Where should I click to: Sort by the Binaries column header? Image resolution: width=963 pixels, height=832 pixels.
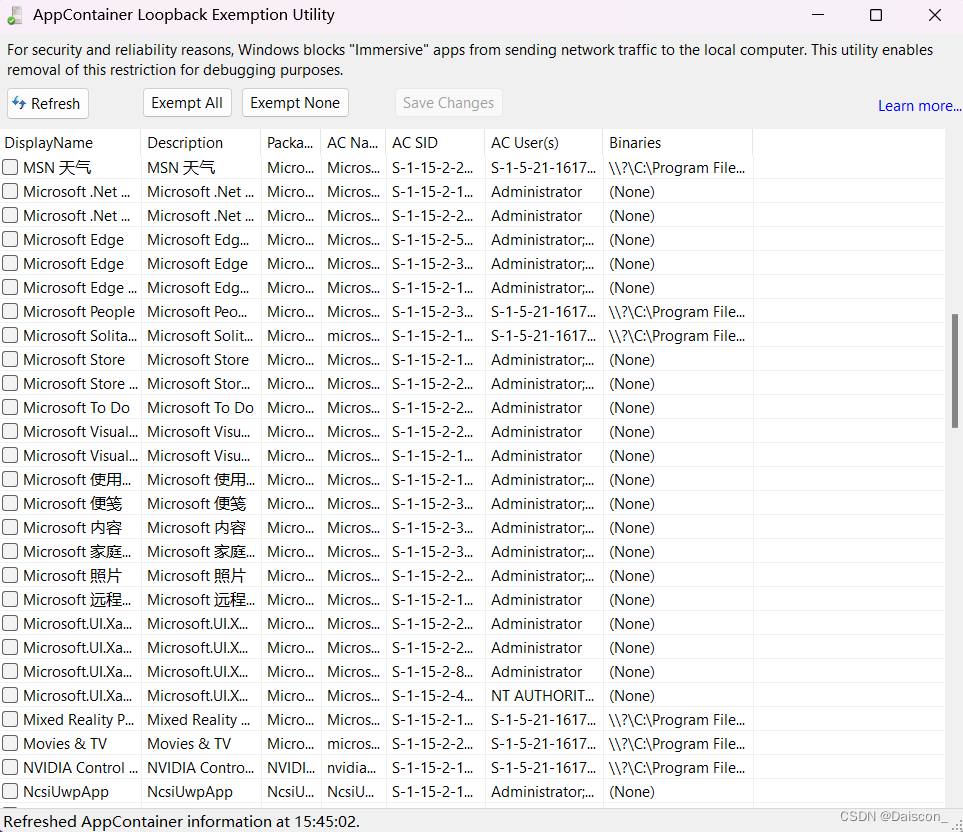677,142
